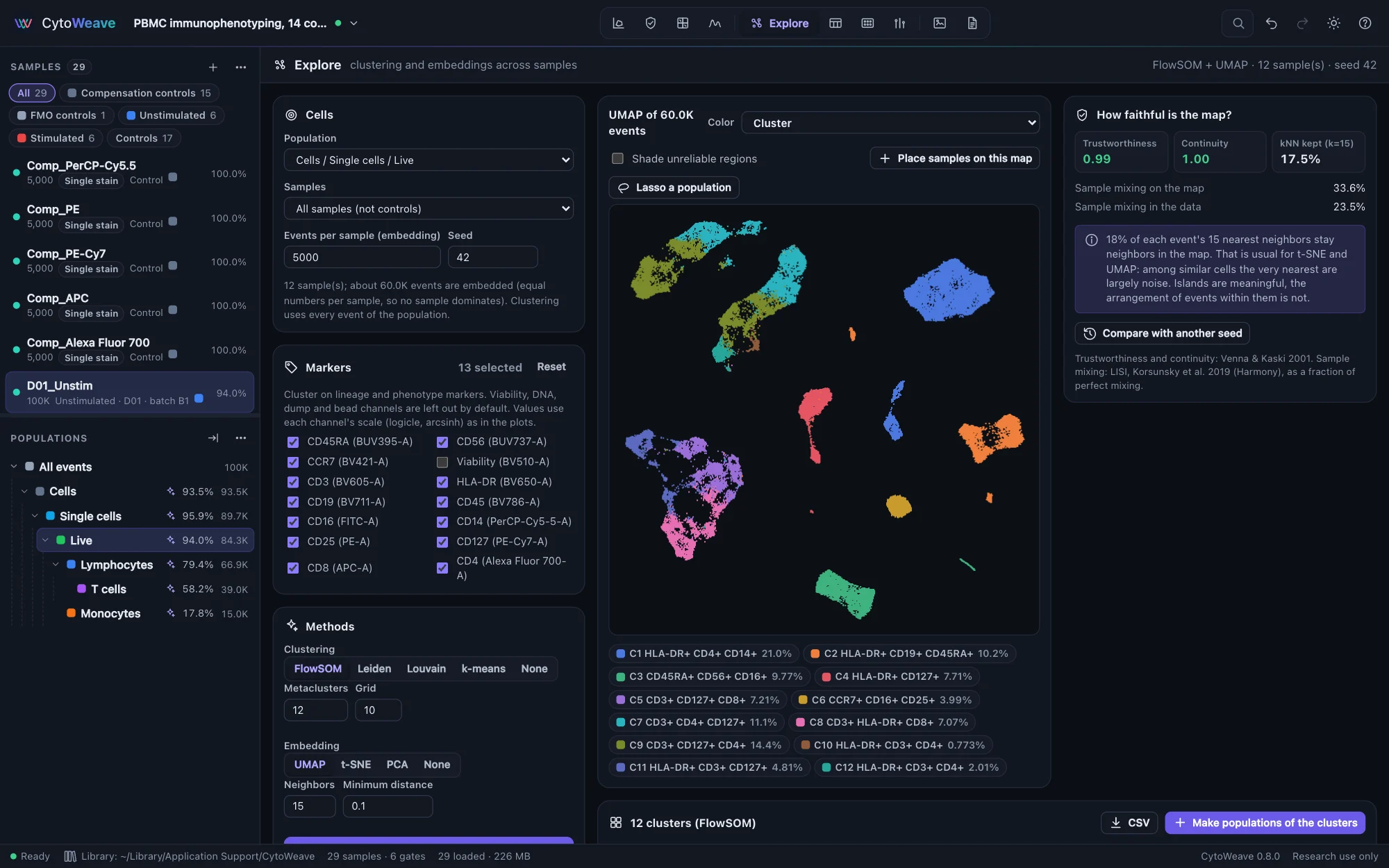Open the histogram curve toolbar icon
The image size is (1389, 868).
[715, 23]
